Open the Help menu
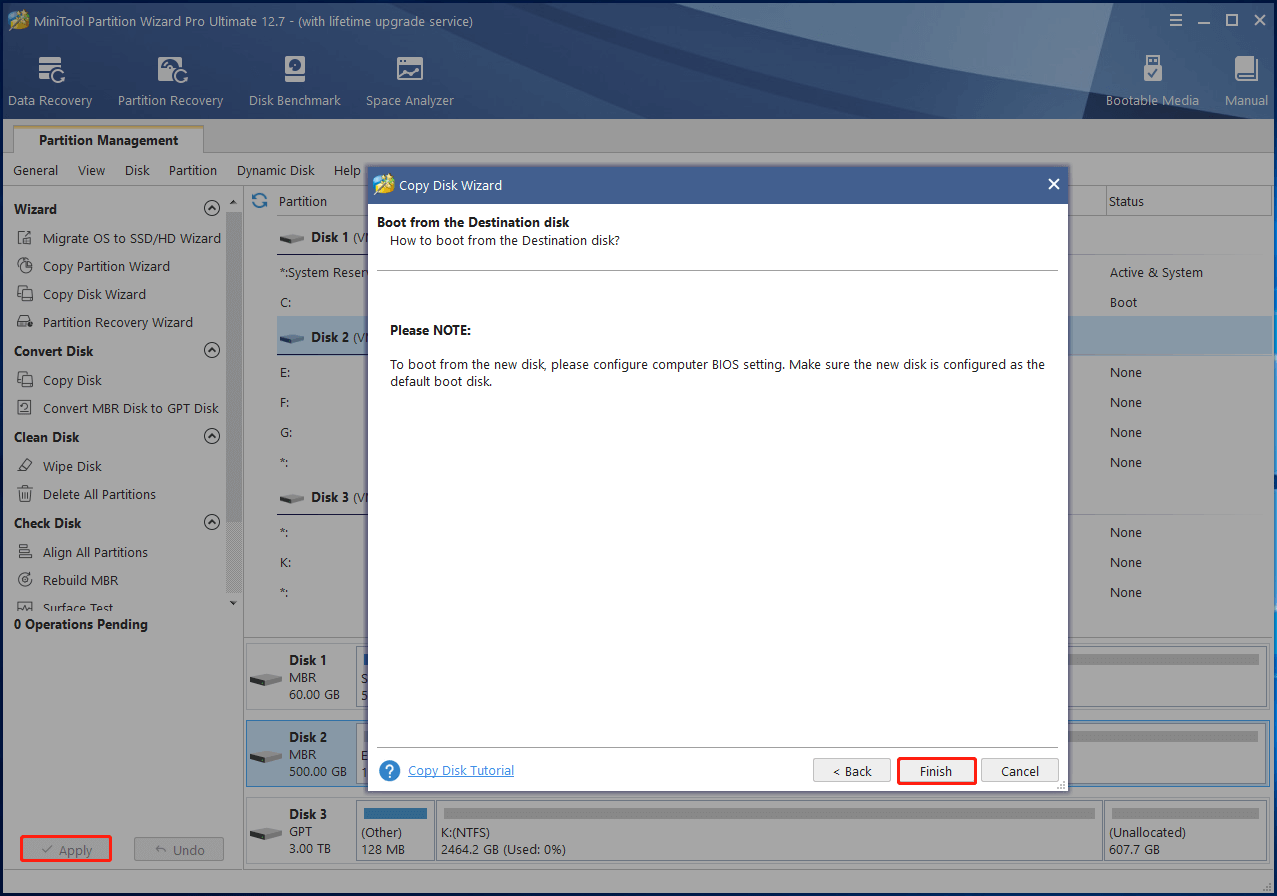Viewport: 1277px width, 896px height. click(x=347, y=170)
